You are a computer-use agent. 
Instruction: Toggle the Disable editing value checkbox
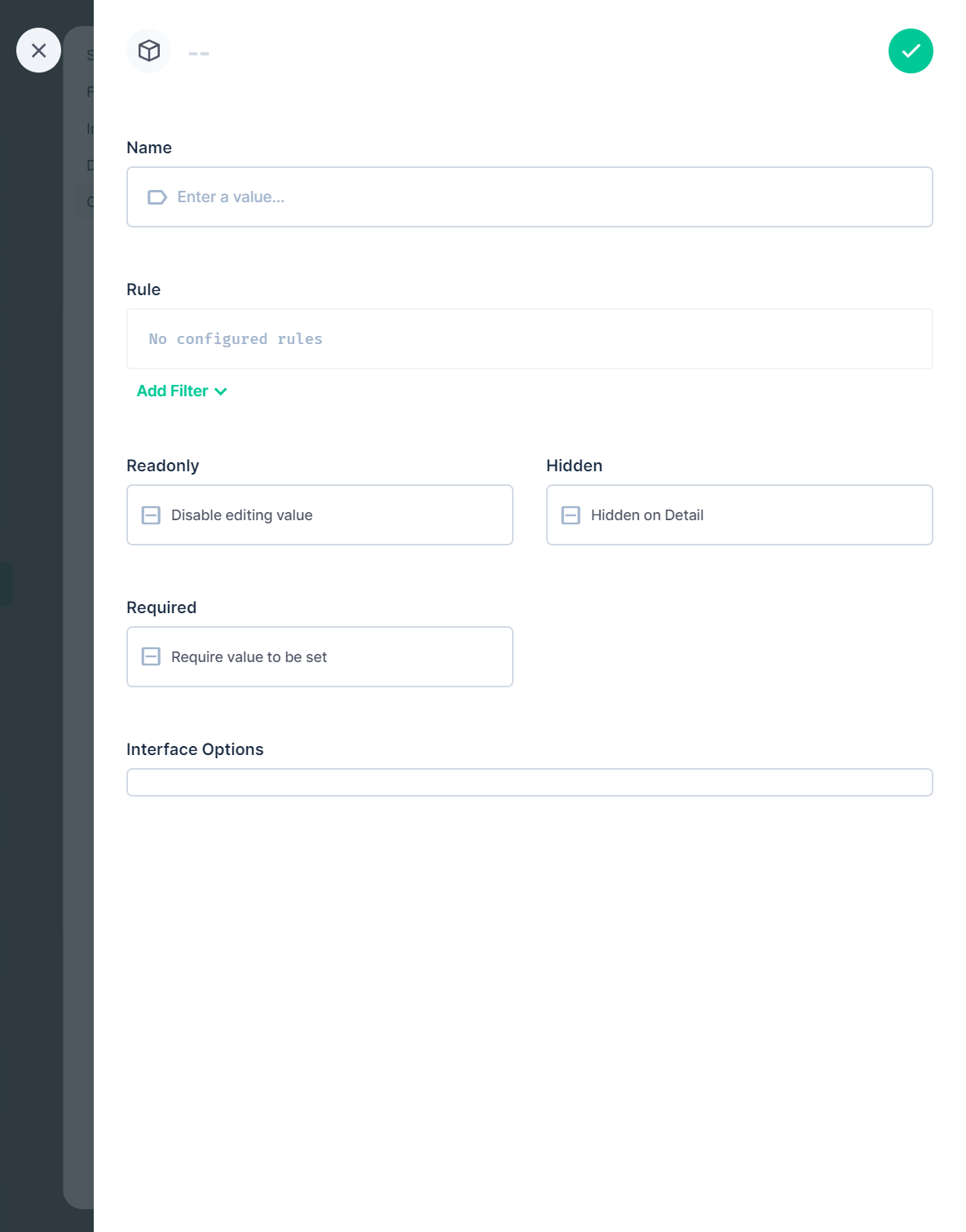click(x=151, y=515)
